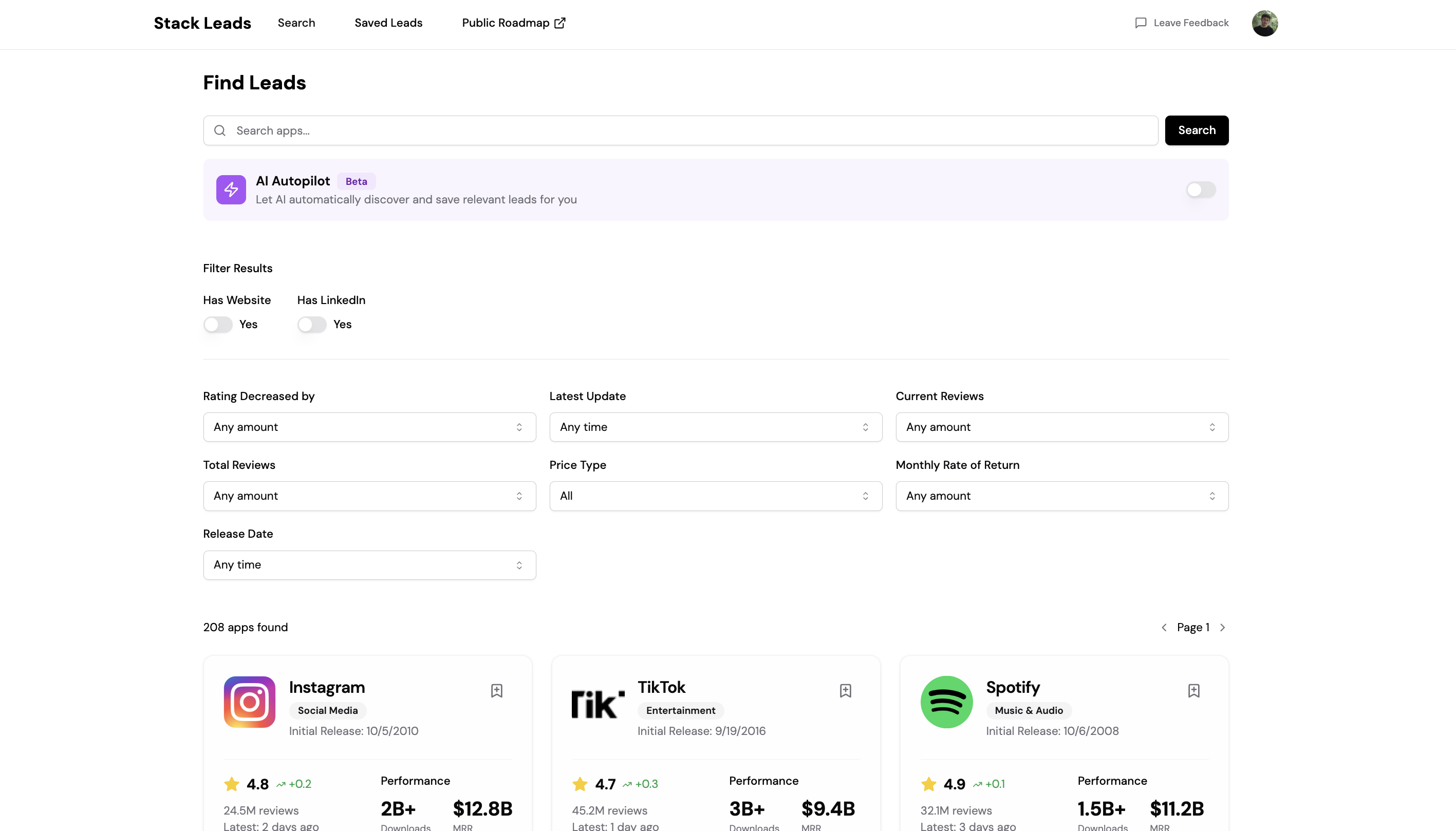Open the Monthly Rate of Return dropdown
Screen dimensions: 1456x831
[1062, 496]
